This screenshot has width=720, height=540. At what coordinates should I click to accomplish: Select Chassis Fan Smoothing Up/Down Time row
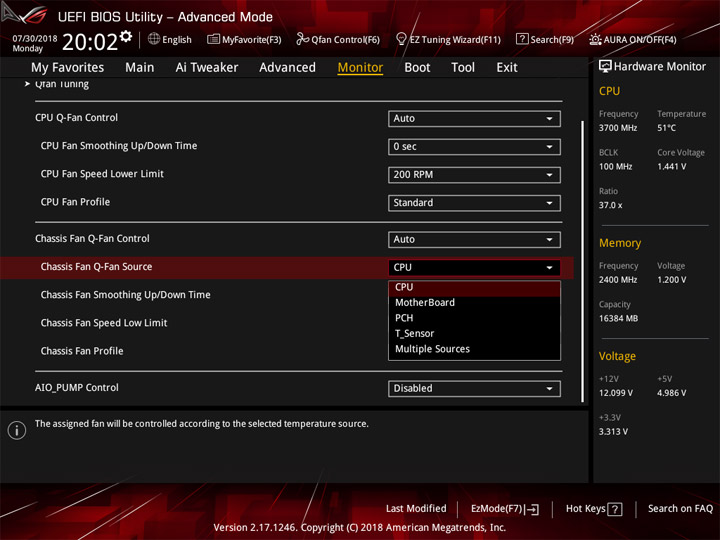(x=125, y=295)
